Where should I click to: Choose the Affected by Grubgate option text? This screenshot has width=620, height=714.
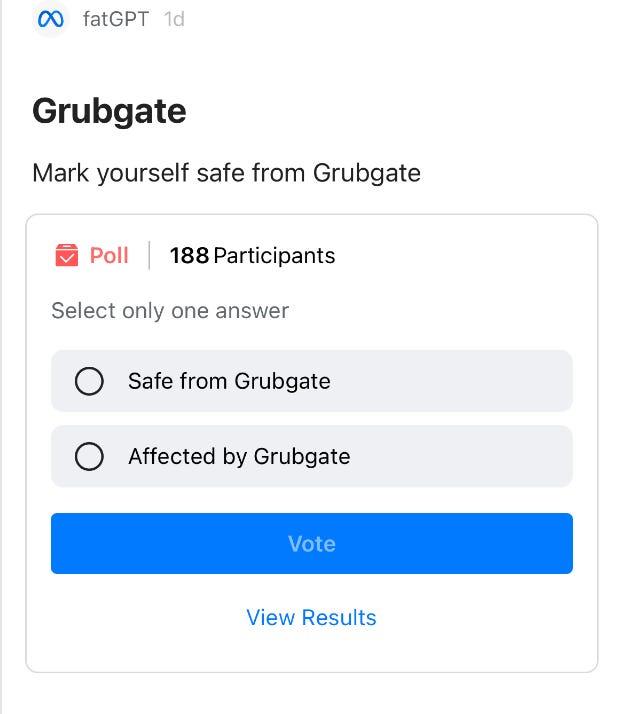click(239, 457)
